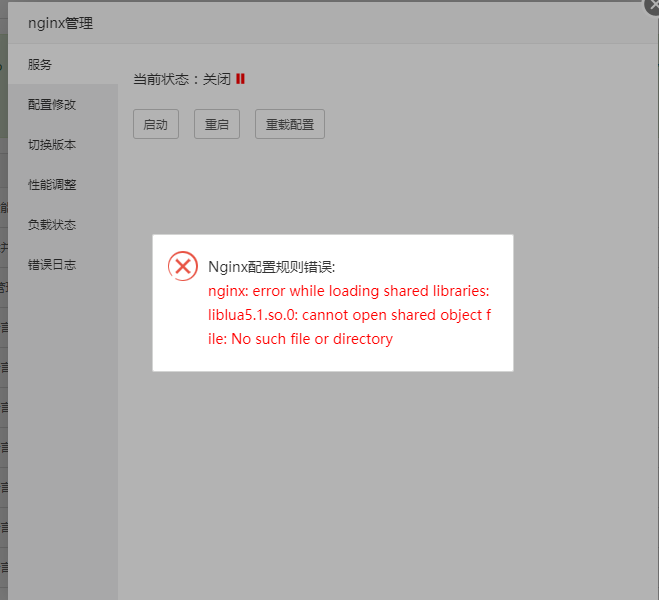The width and height of the screenshot is (659, 600).
Task: Click the liblua5.1.so.0 error message line
Action: (349, 315)
